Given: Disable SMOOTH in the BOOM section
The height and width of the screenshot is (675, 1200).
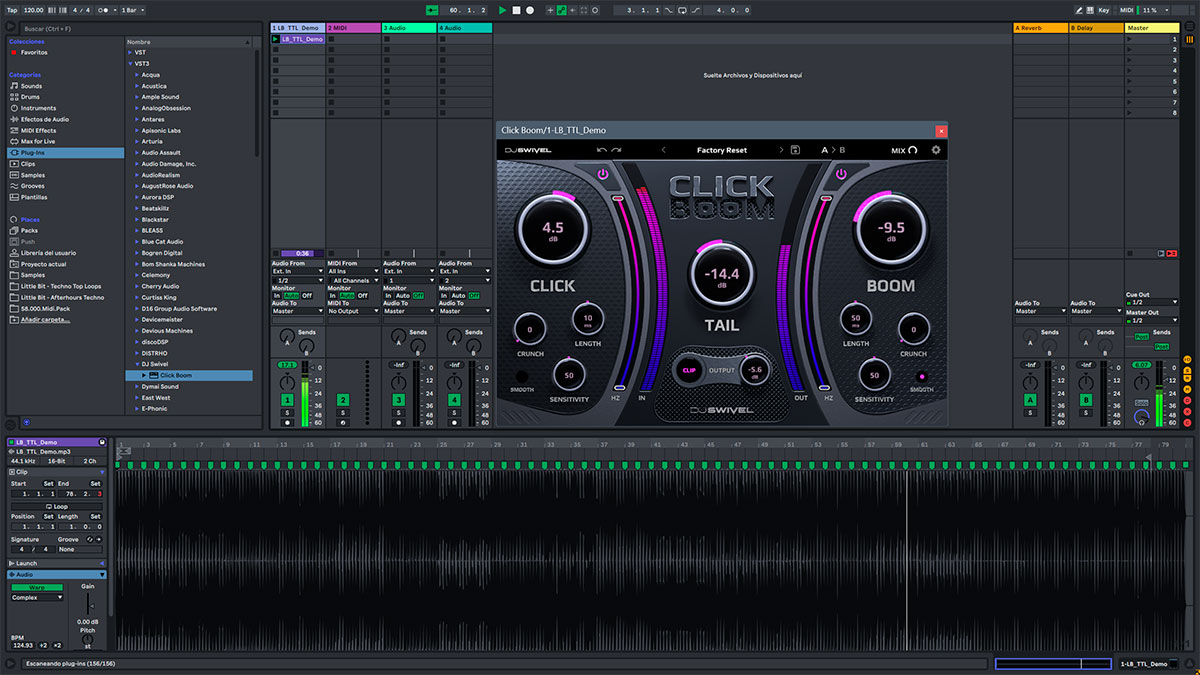Looking at the screenshot, I should [x=922, y=376].
